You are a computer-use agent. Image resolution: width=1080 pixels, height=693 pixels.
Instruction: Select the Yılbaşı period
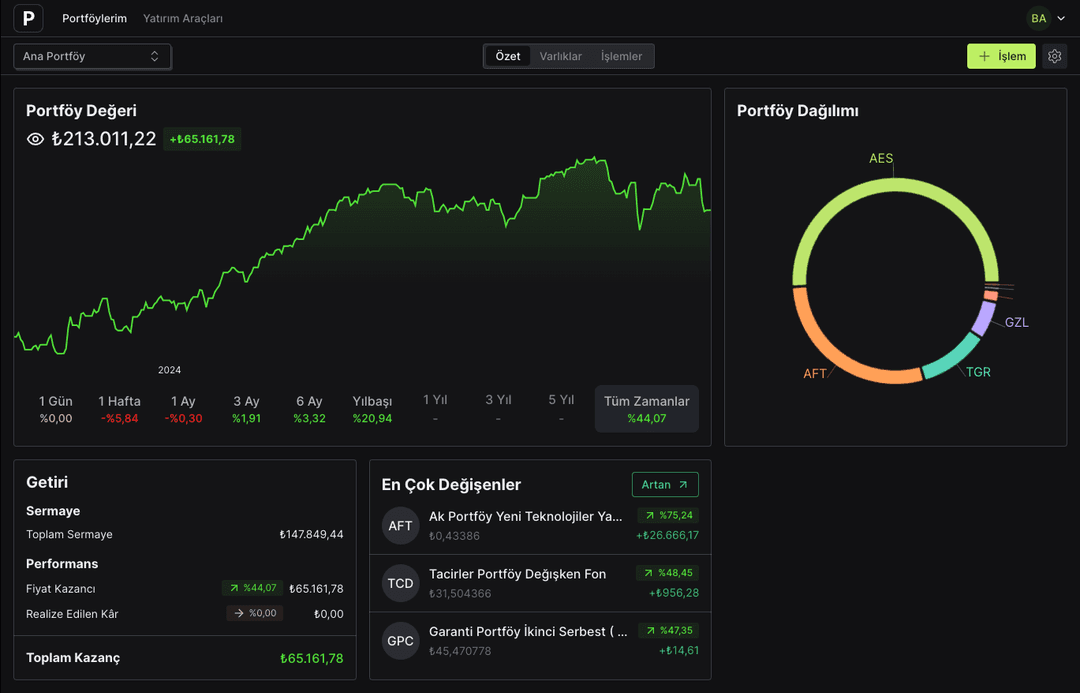tap(372, 409)
